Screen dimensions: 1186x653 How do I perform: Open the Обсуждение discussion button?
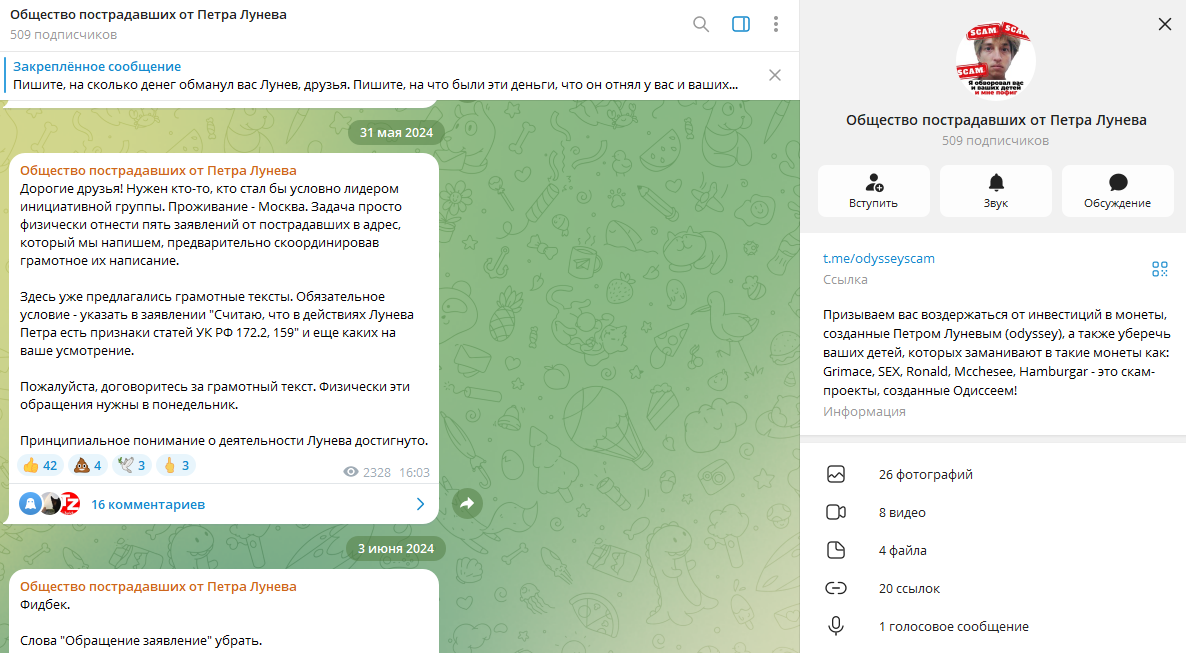click(1118, 191)
